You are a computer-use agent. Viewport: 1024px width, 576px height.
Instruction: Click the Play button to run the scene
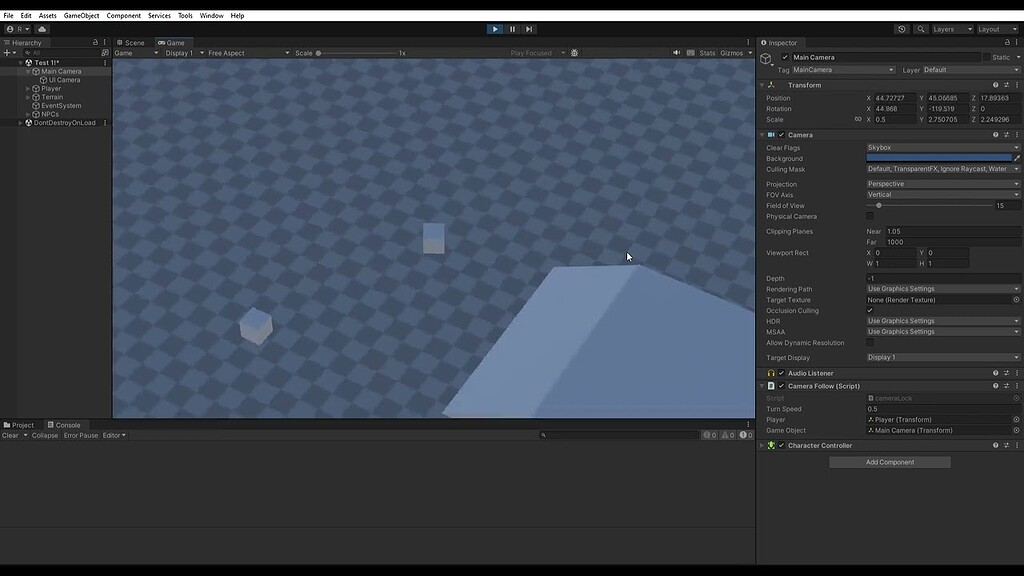(495, 29)
